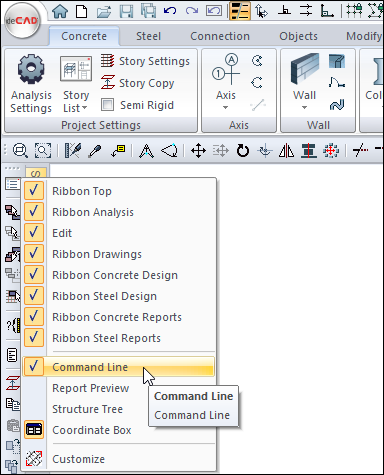Select the Move tool four-arrow icon
Viewport: 384px width, 475px height.
coord(198,151)
